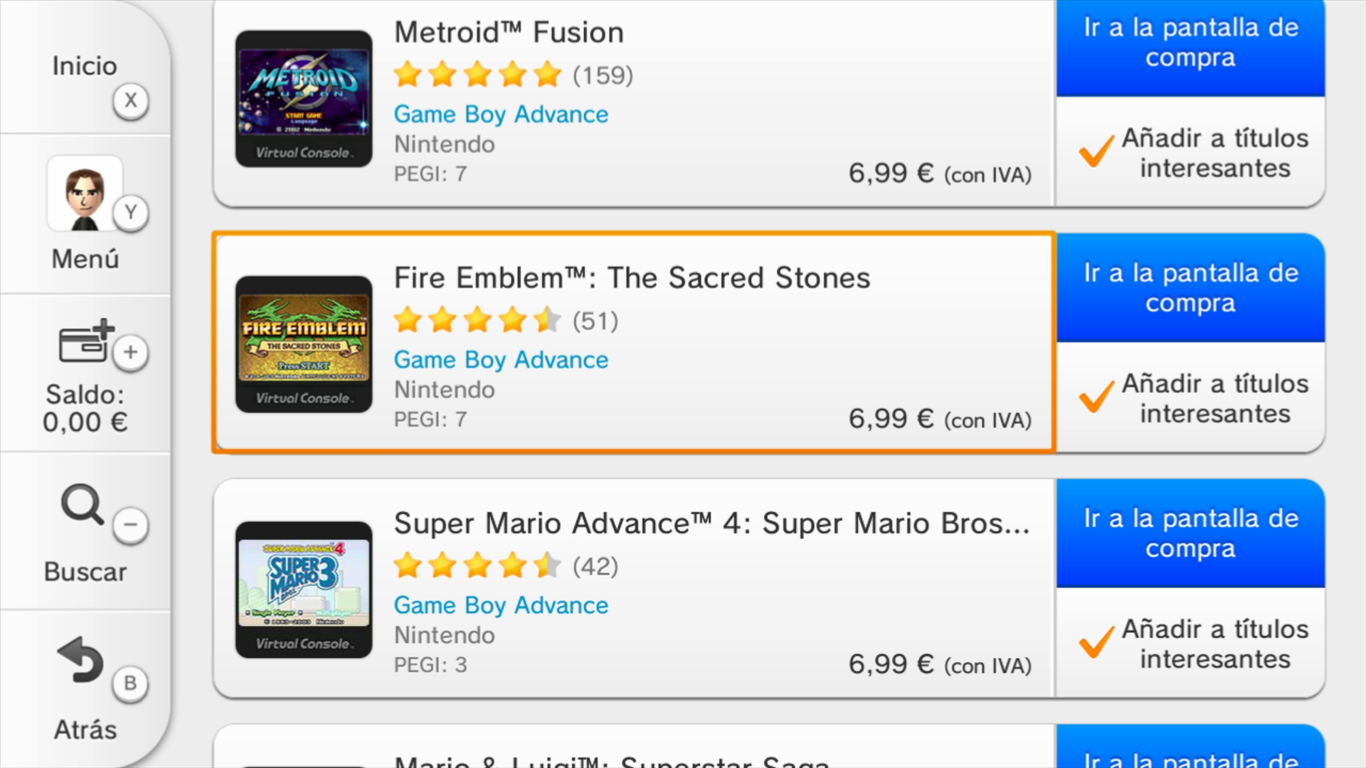Click Metroid Fusion star rating
Screen dimensions: 1366x768
tap(477, 75)
